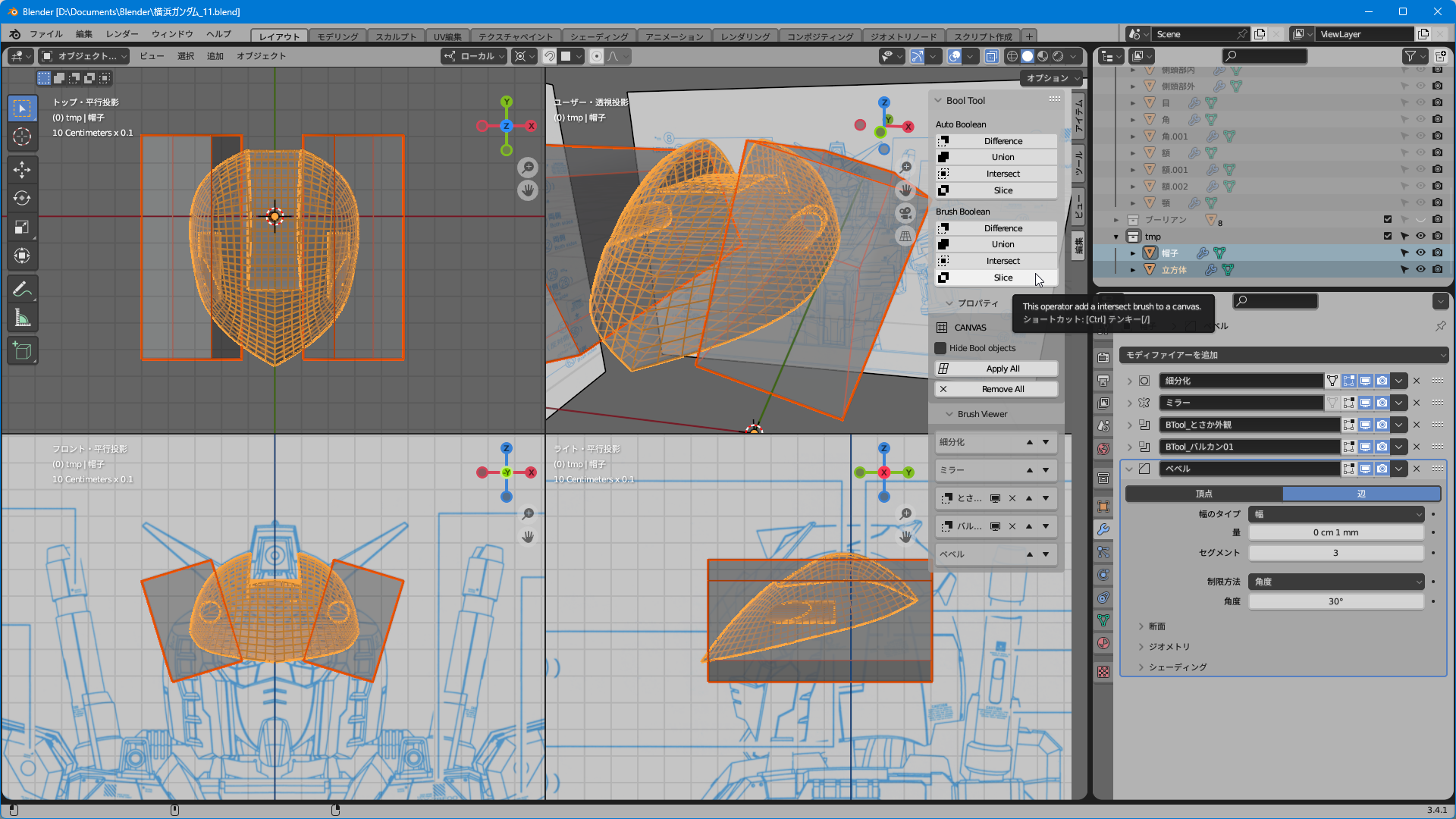Screen dimensions: 1456x819
Task: Click the セグメント value field
Action: coord(1335,553)
